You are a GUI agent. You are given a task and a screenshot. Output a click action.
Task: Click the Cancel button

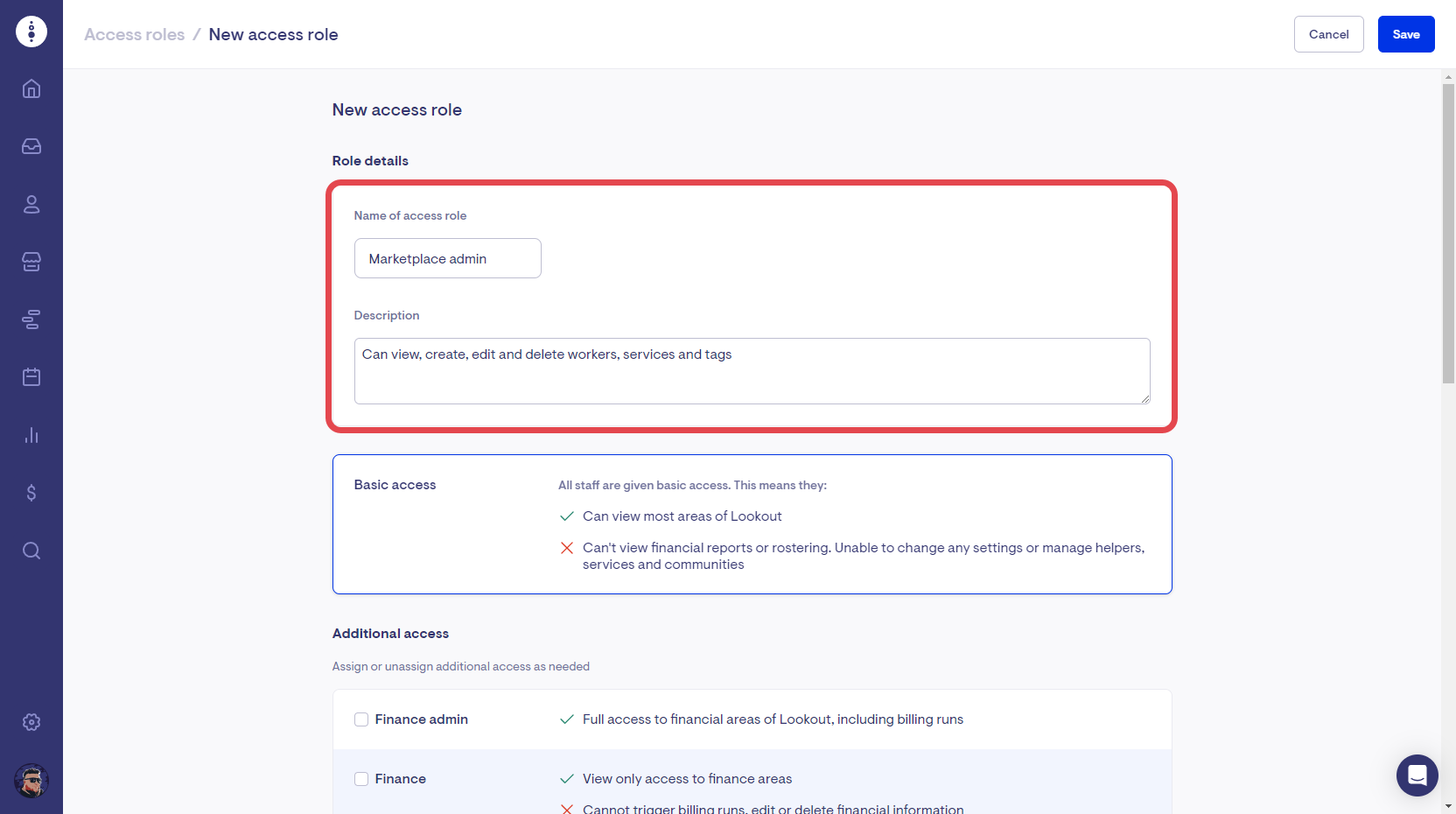tap(1328, 34)
